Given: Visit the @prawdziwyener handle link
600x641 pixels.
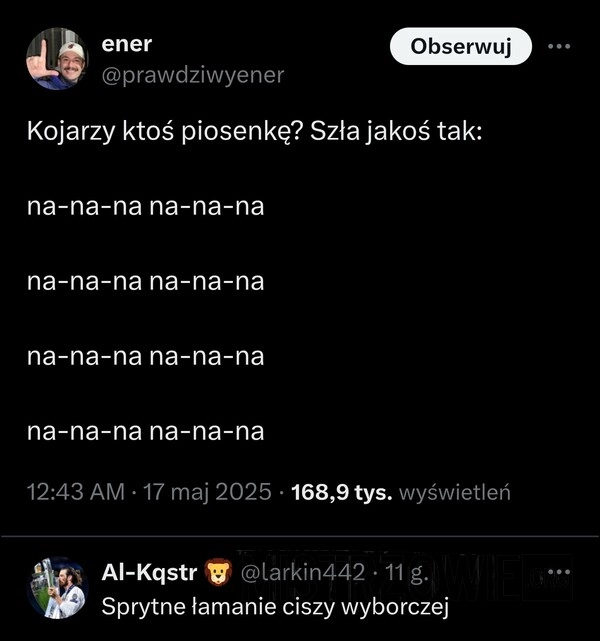Looking at the screenshot, I should click(x=193, y=75).
